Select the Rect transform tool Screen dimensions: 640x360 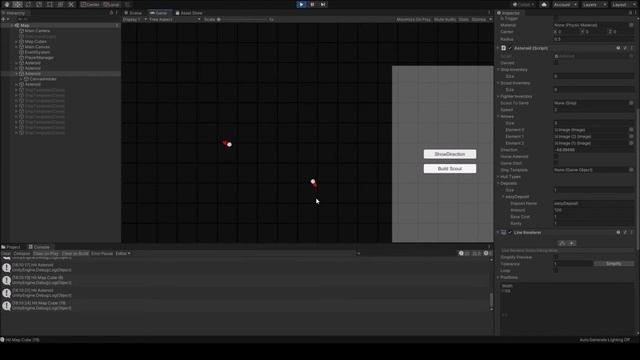pos(49,4)
